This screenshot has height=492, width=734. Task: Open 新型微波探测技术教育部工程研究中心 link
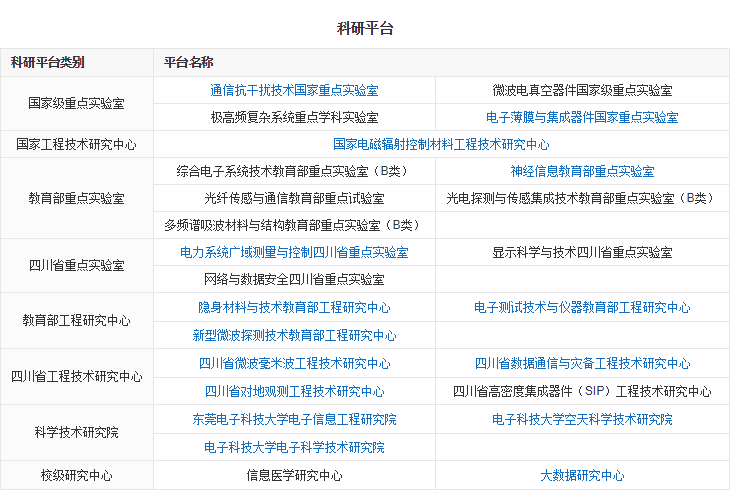coord(294,336)
